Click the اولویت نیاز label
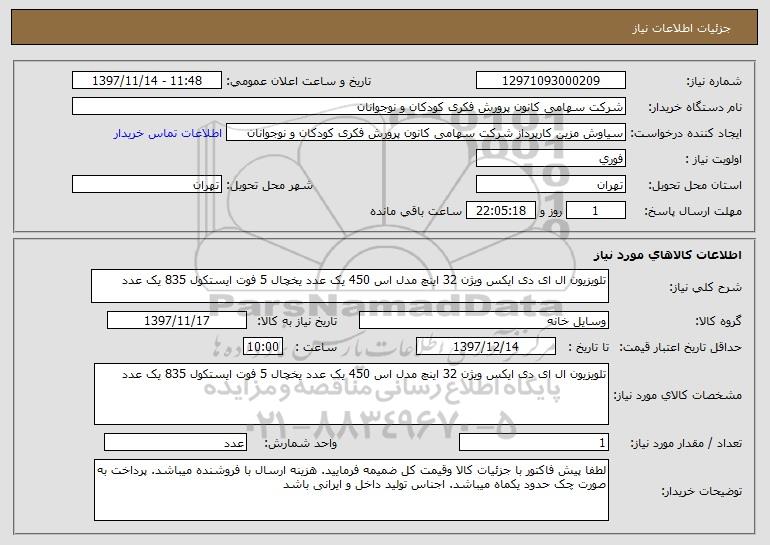 (x=714, y=160)
